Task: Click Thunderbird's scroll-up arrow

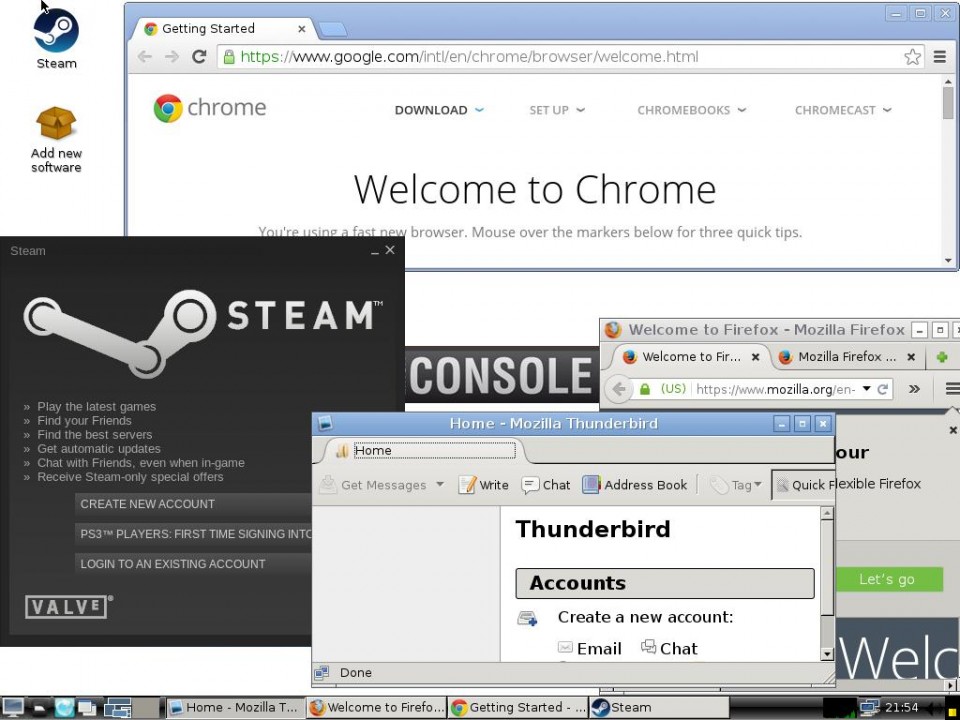Action: click(827, 513)
